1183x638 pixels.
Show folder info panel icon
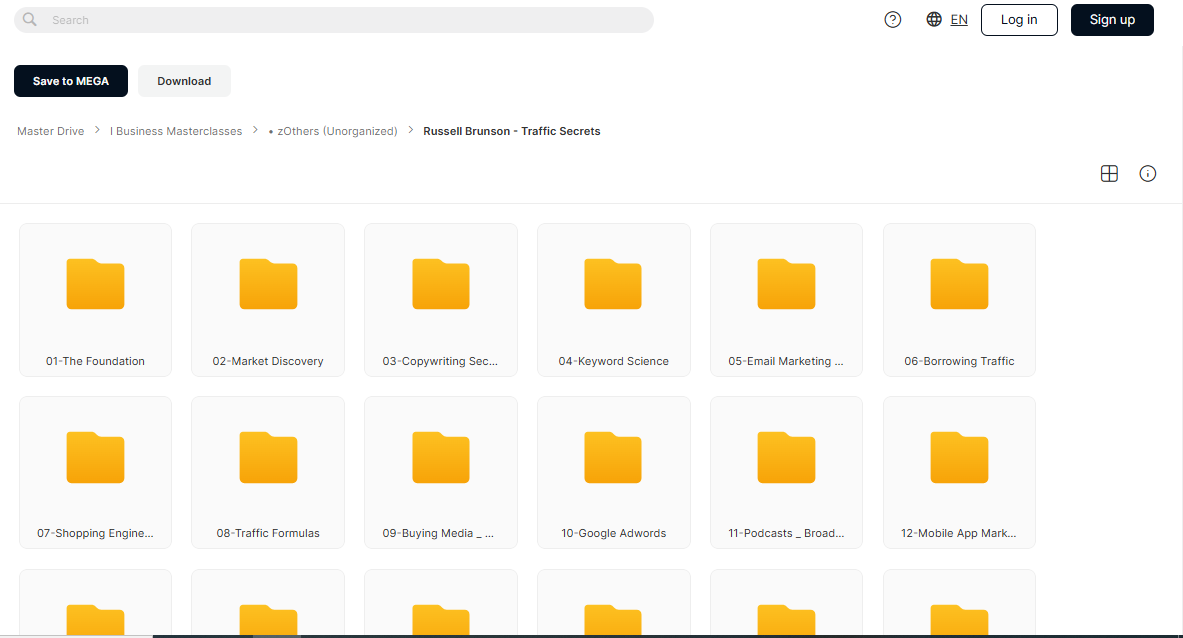(x=1148, y=173)
